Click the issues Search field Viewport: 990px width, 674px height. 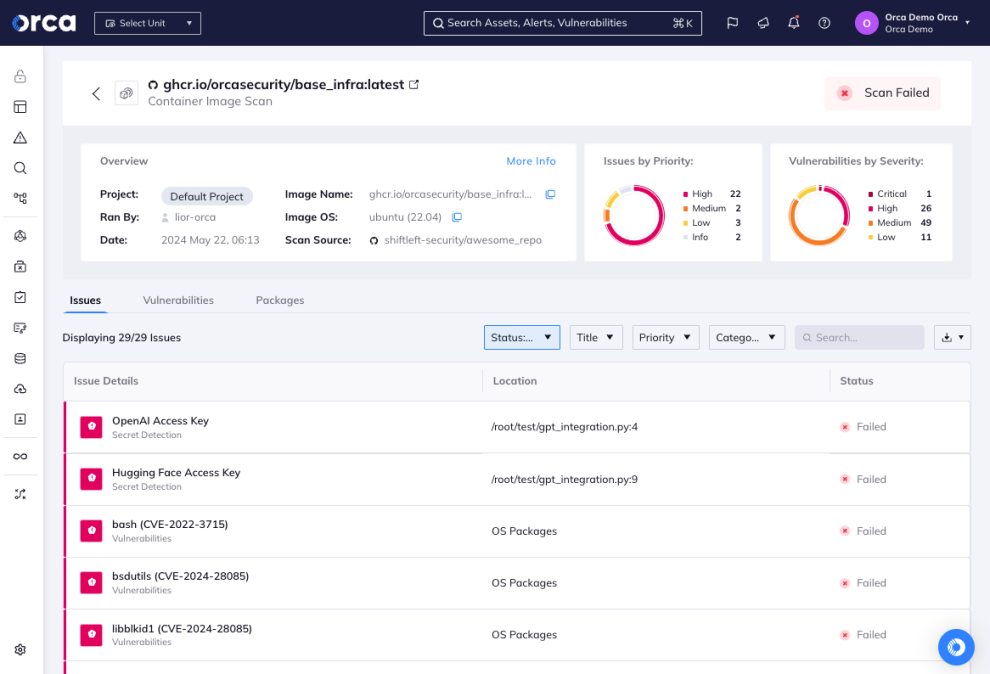pyautogui.click(x=860, y=338)
